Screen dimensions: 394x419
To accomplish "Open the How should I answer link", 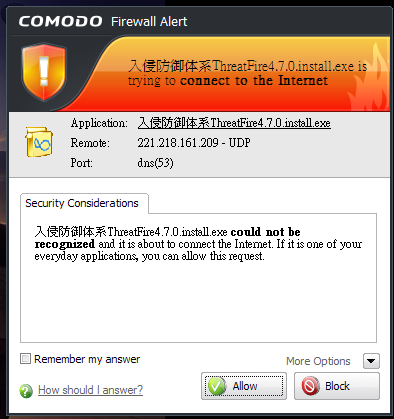I will pyautogui.click(x=90, y=390).
